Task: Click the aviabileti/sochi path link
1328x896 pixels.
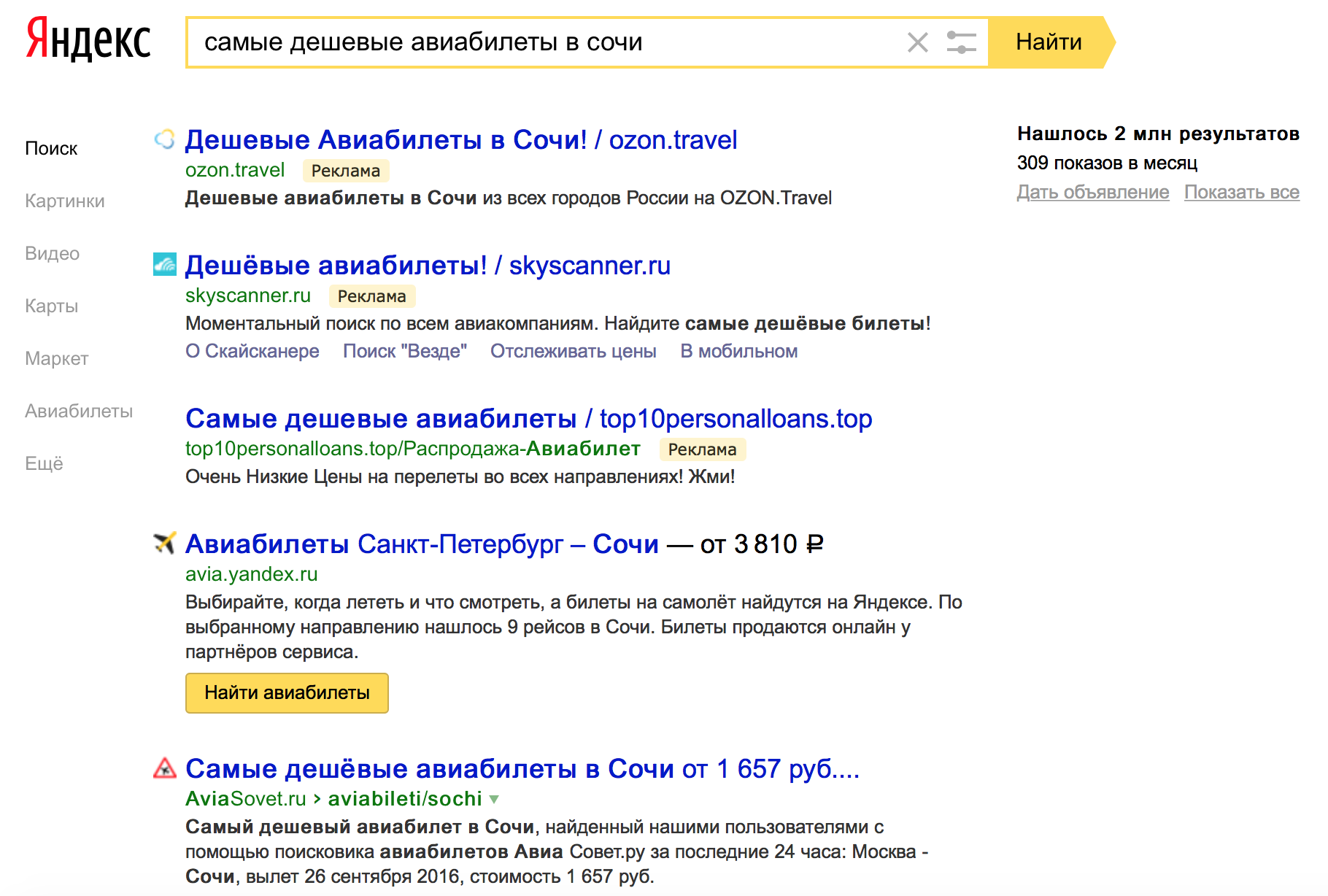Action: (x=405, y=799)
